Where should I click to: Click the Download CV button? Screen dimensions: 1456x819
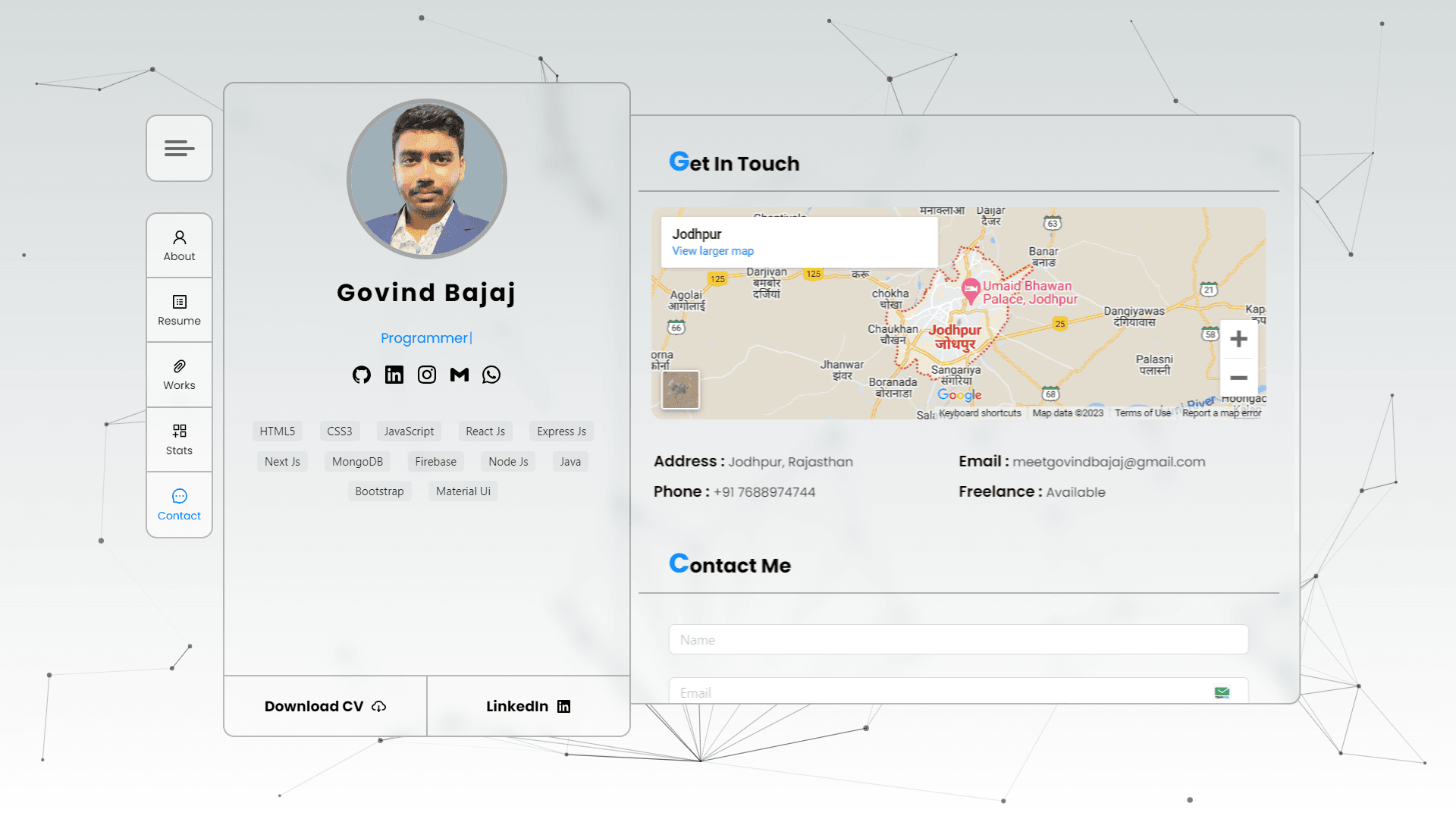tap(325, 706)
